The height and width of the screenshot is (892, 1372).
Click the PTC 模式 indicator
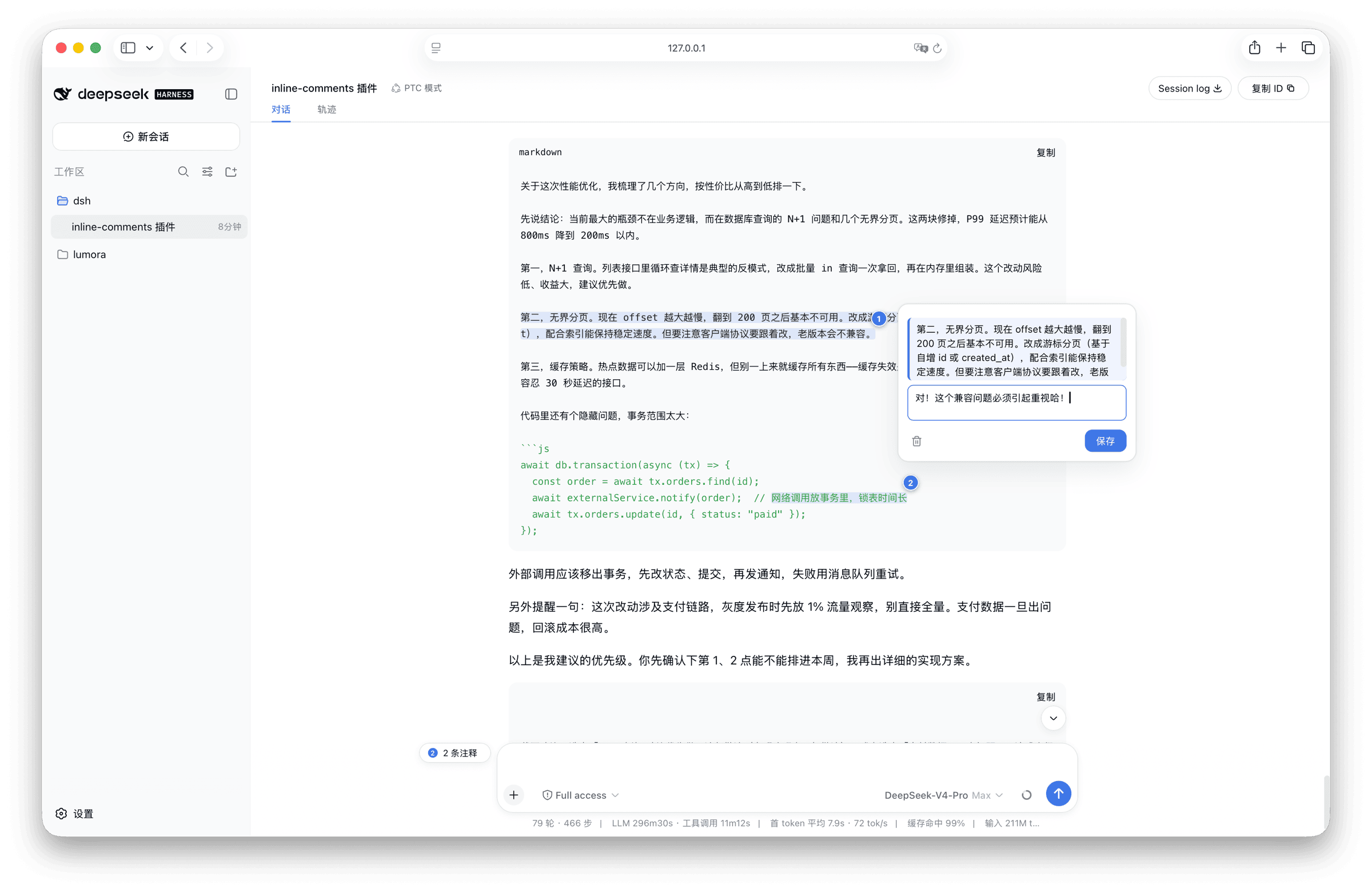pos(416,88)
